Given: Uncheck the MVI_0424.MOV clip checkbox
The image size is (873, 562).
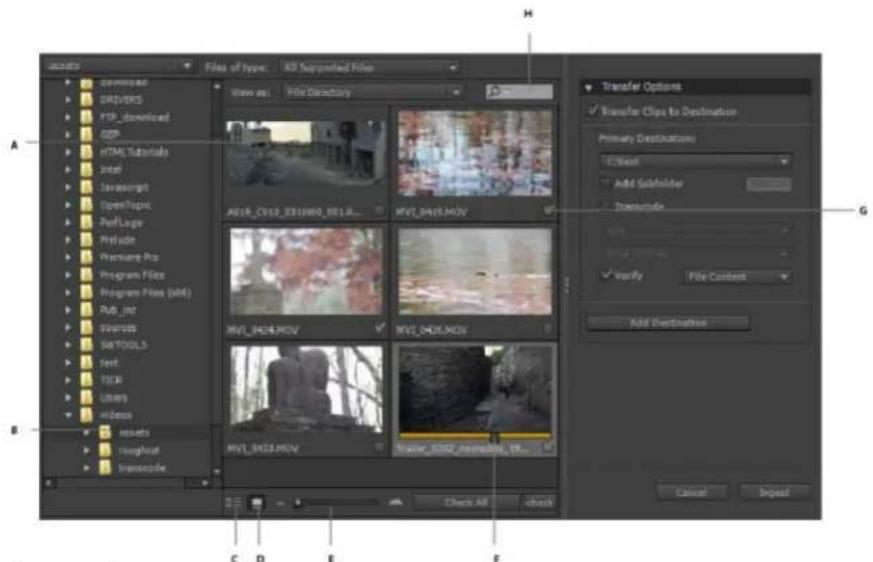Looking at the screenshot, I should pyautogui.click(x=380, y=329).
